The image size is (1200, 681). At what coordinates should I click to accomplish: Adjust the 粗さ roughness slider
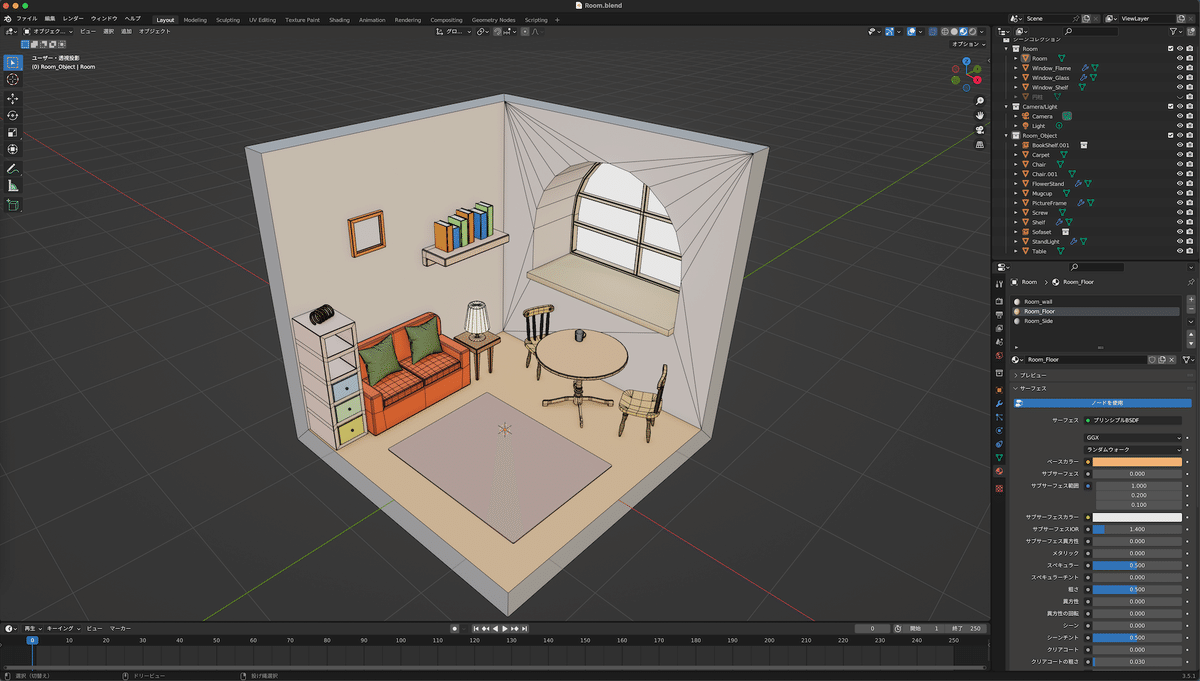tap(1138, 589)
